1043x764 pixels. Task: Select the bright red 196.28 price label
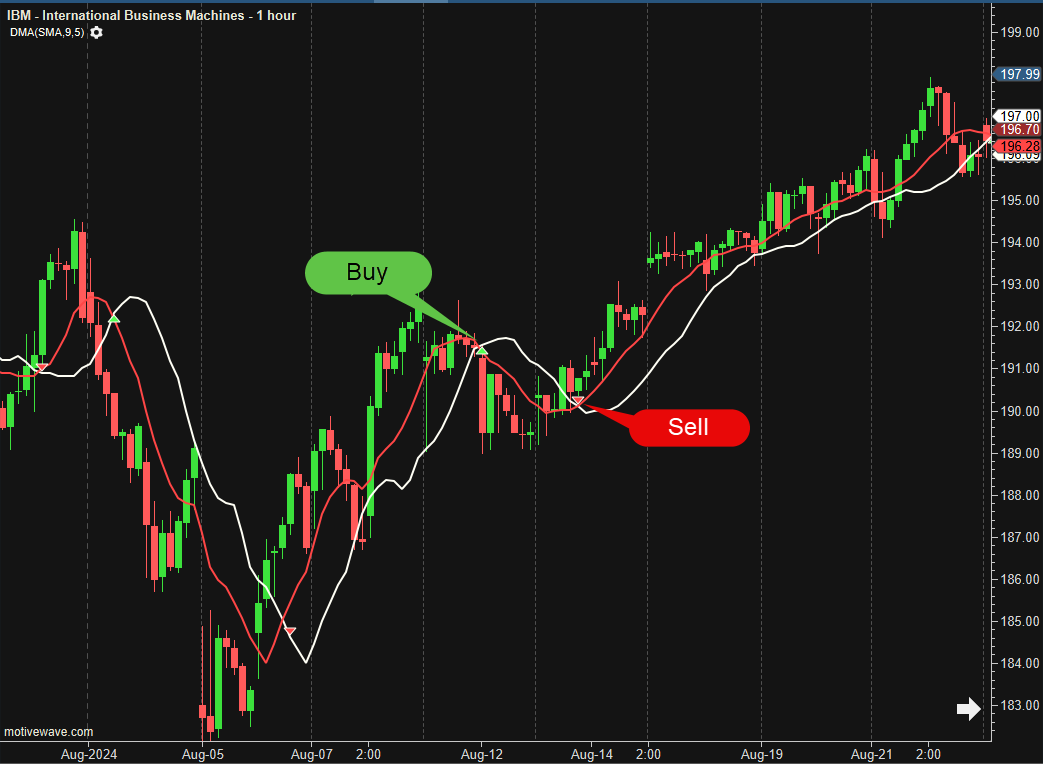(x=1020, y=146)
